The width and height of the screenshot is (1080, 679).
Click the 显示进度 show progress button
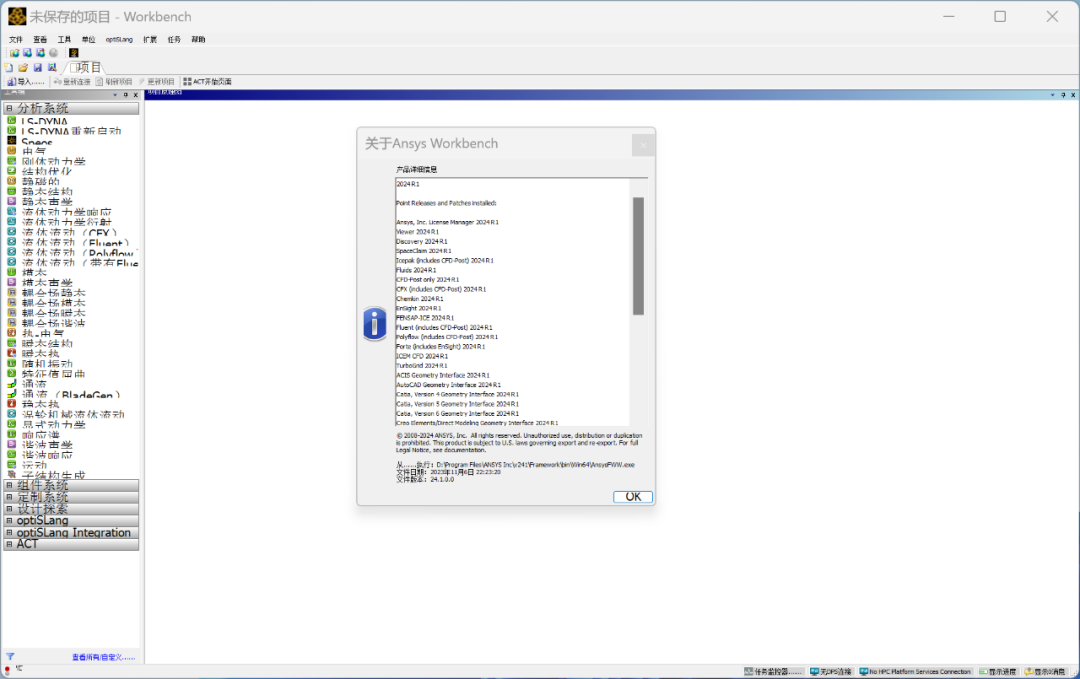click(x=998, y=671)
